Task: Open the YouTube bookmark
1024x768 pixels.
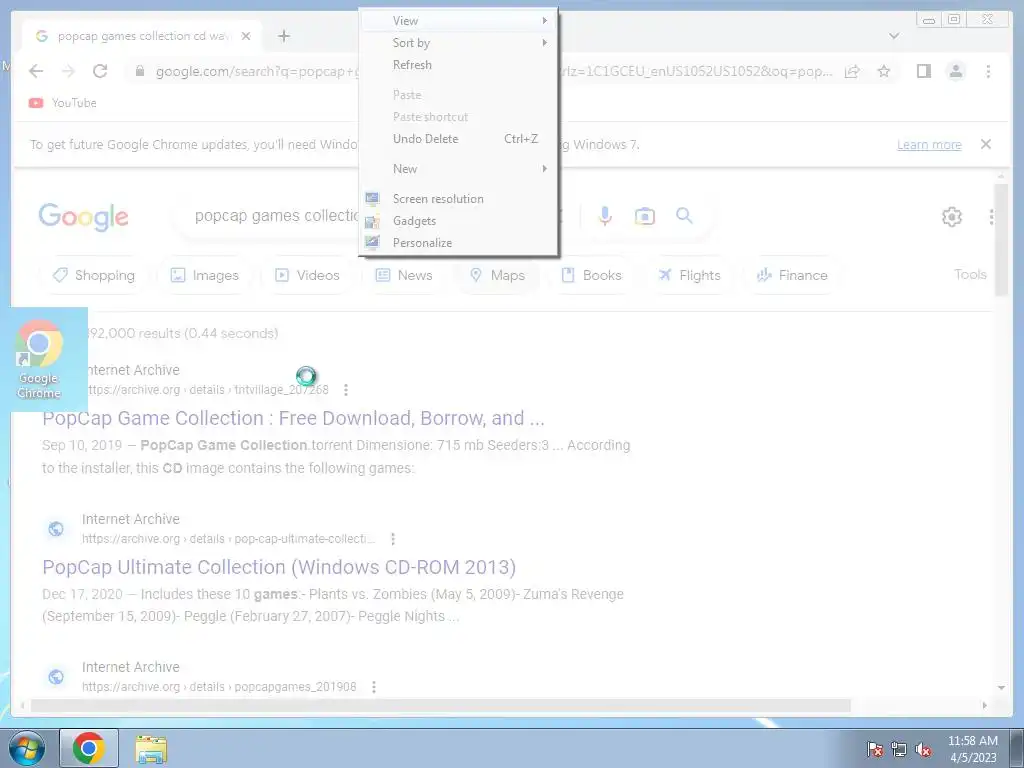Action: [x=63, y=103]
